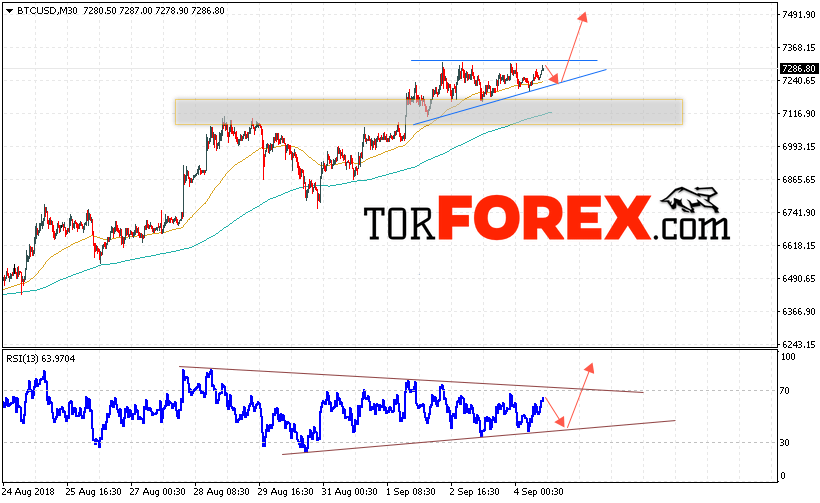
Task: Click the 24 Aug 2018 date label
Action: [28, 491]
